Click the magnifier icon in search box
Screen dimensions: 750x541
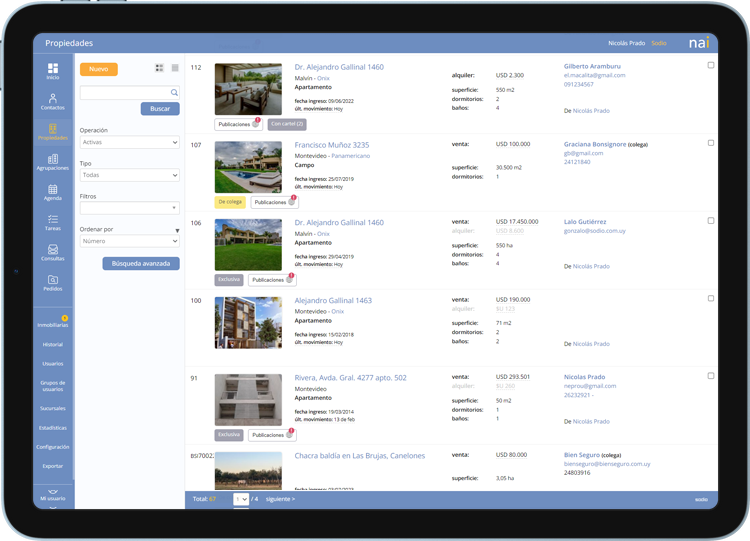pos(174,92)
